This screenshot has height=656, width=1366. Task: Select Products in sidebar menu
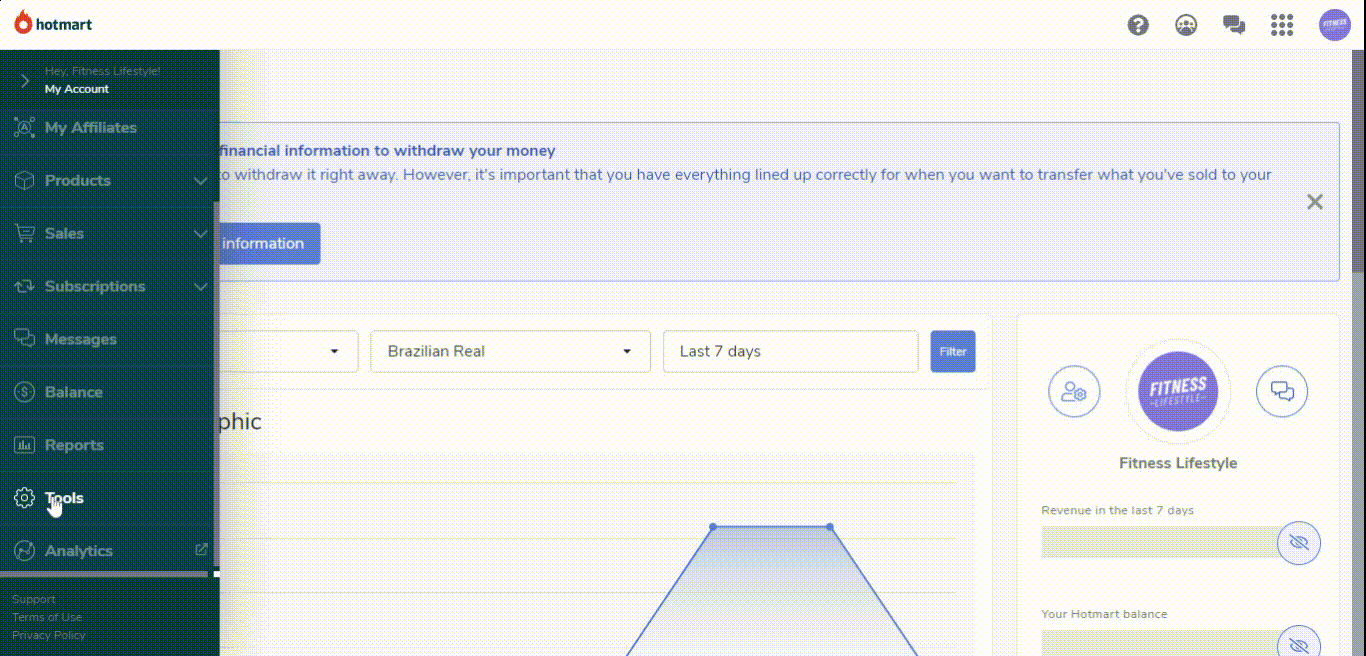point(78,180)
